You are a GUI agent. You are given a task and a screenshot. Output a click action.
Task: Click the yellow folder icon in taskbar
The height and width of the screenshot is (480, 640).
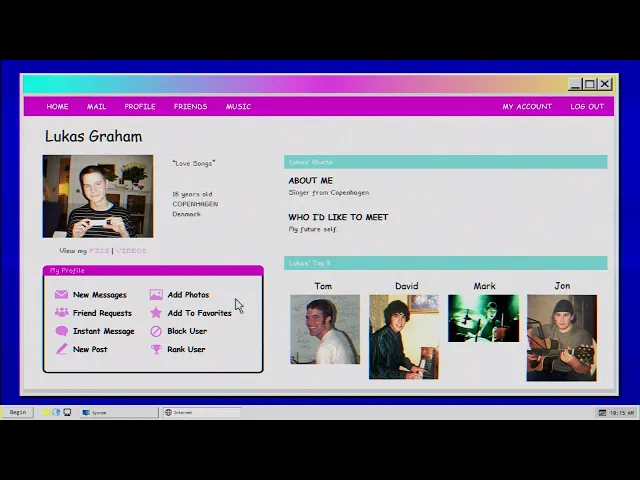pyautogui.click(x=46, y=412)
